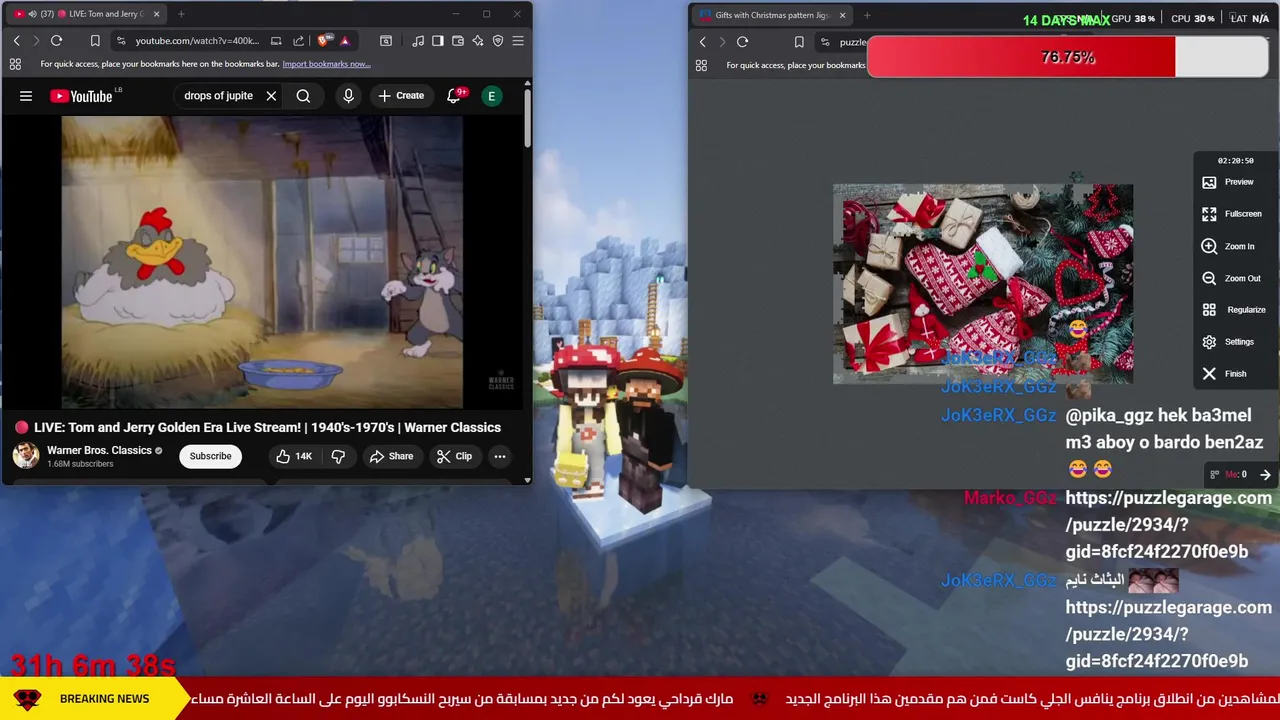Dislike the Tom and Jerry video
Screen dimensions: 1280x720
[338, 456]
